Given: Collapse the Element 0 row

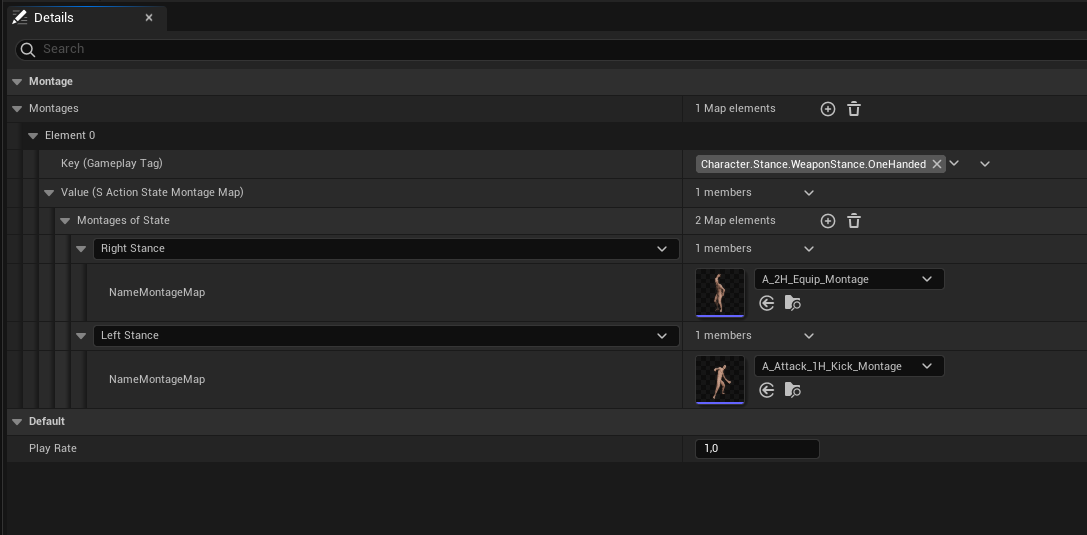Looking at the screenshot, I should 33,136.
